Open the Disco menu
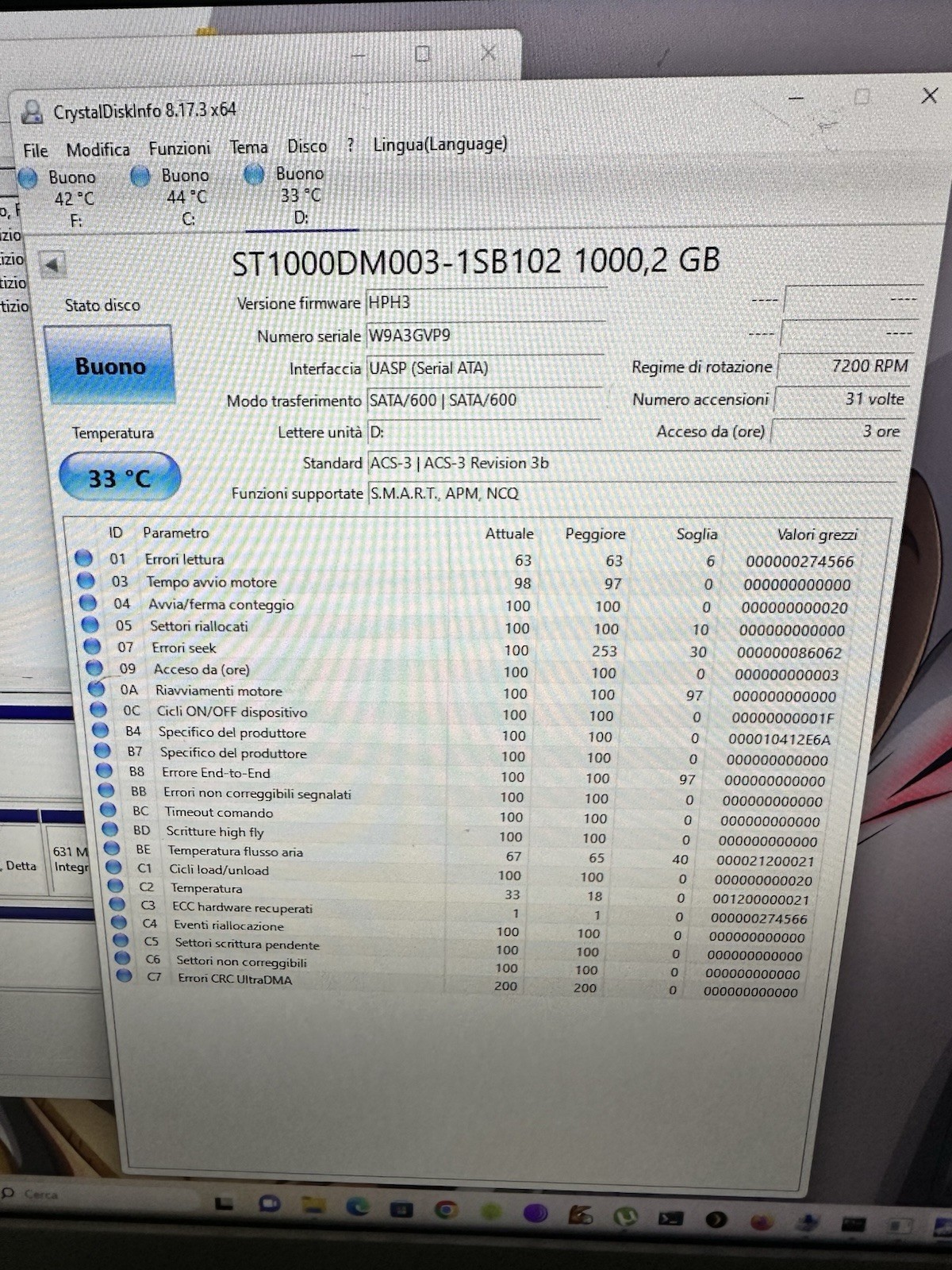The height and width of the screenshot is (1270, 952). tap(307, 147)
